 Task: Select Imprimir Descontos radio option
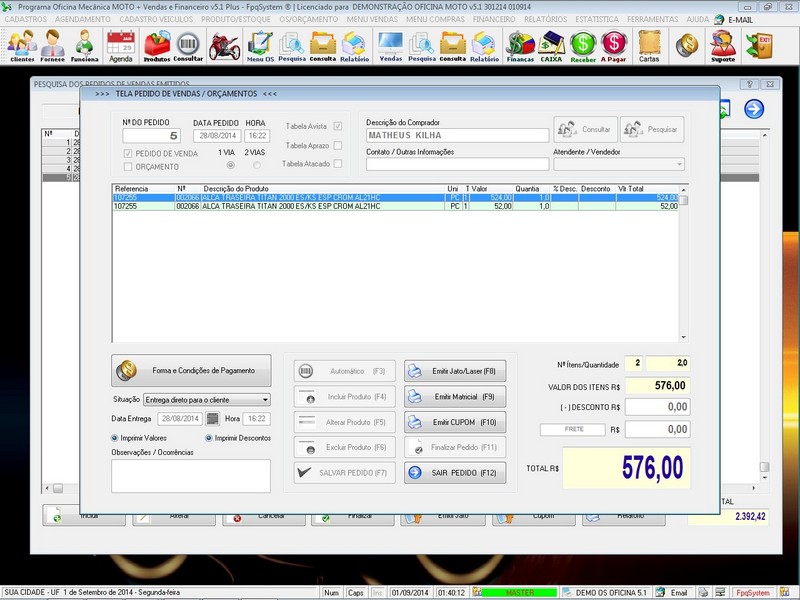click(x=209, y=438)
